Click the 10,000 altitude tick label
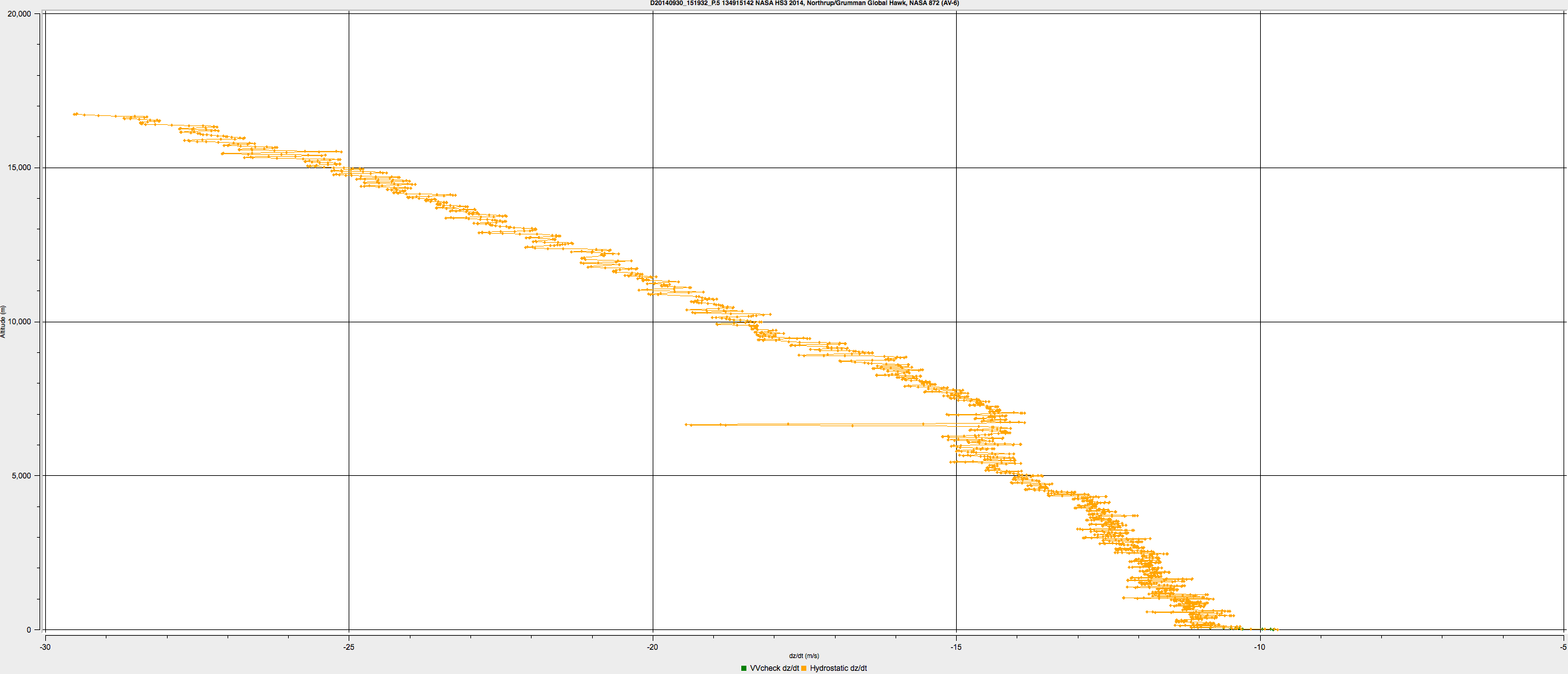The height and width of the screenshot is (674, 1568). [19, 322]
